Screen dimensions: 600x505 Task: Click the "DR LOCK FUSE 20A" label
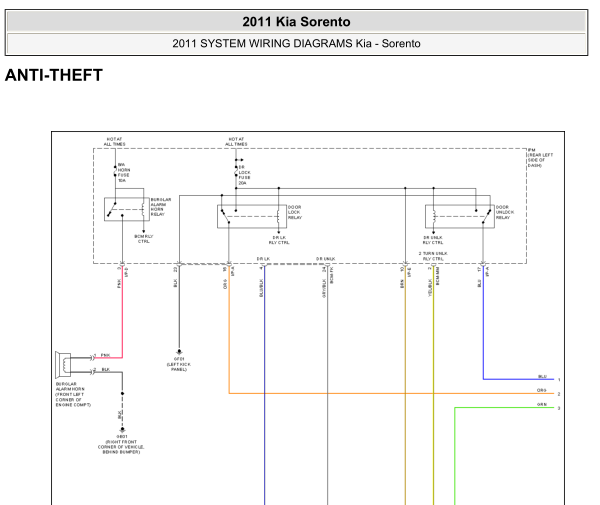(245, 175)
